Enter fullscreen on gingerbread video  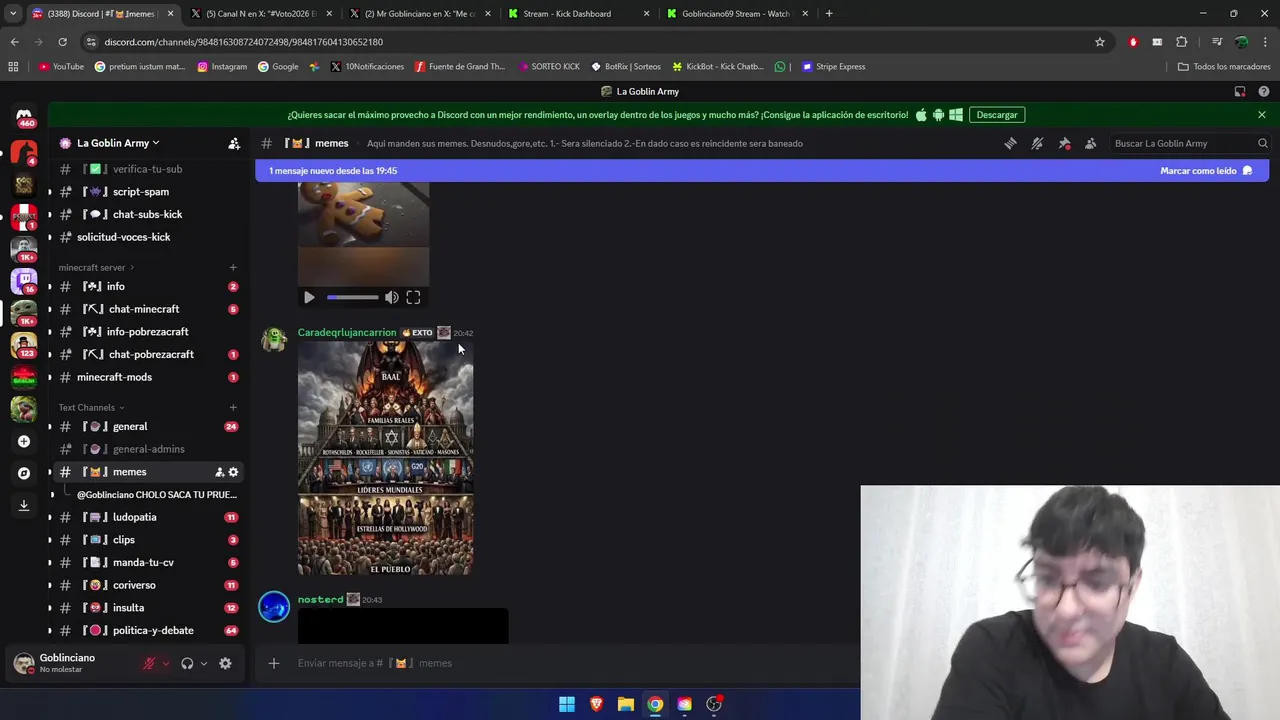413,297
